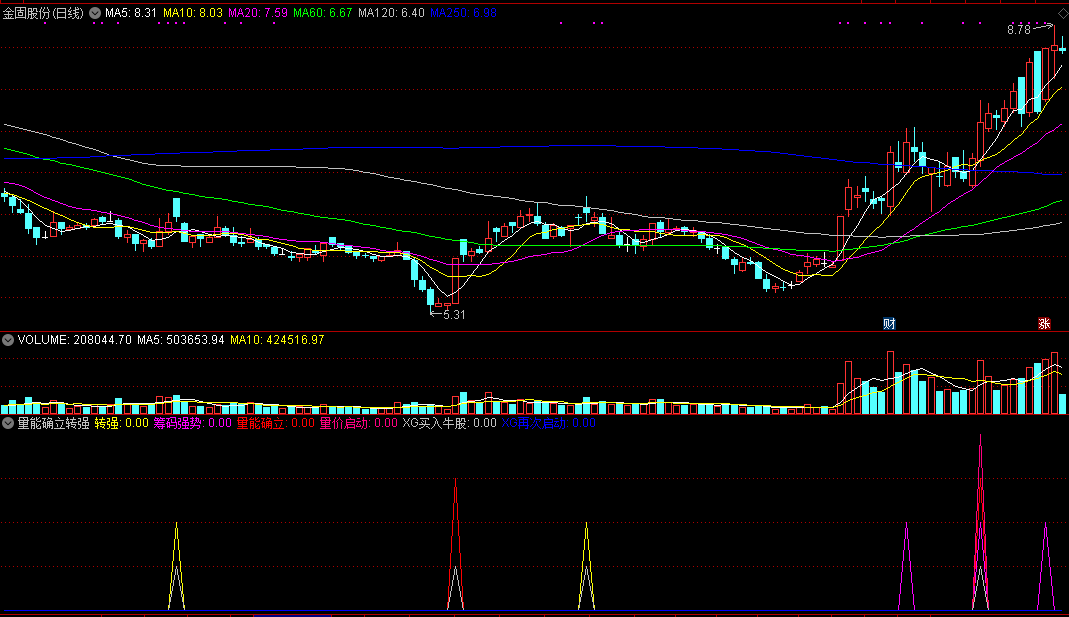
Task: Expand the VOLUME panel indicator menu
Action: (8, 340)
